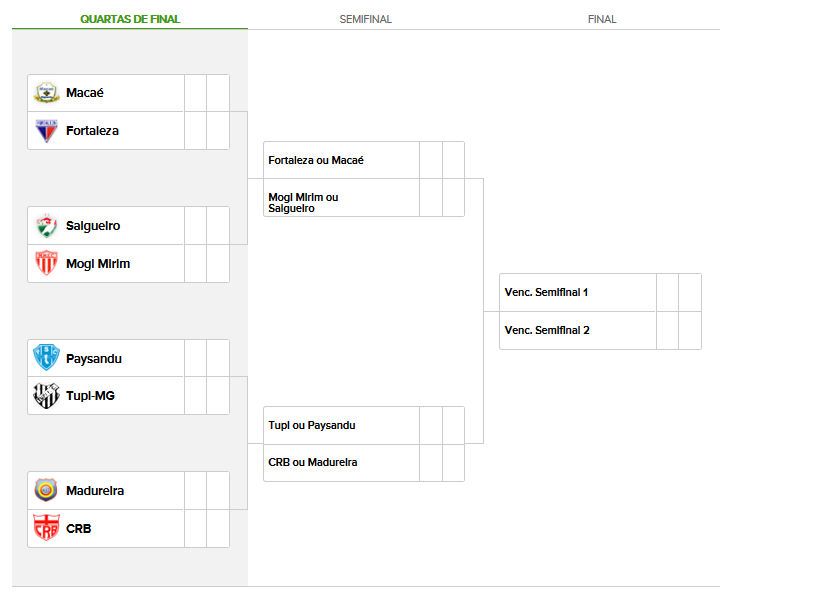Click the Salgueiro team crest
Screen dimensions: 826x593
pos(46,226)
